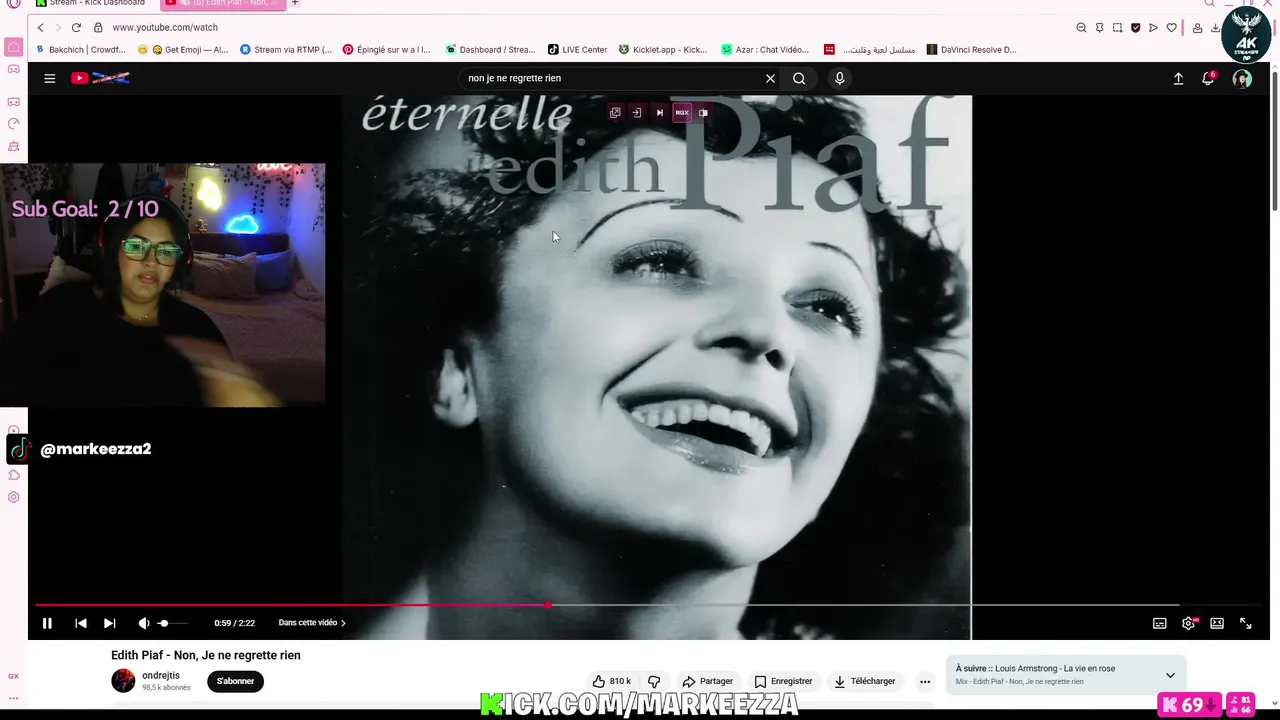
Task: Click the skip-next overlay icon on video
Action: (x=659, y=113)
